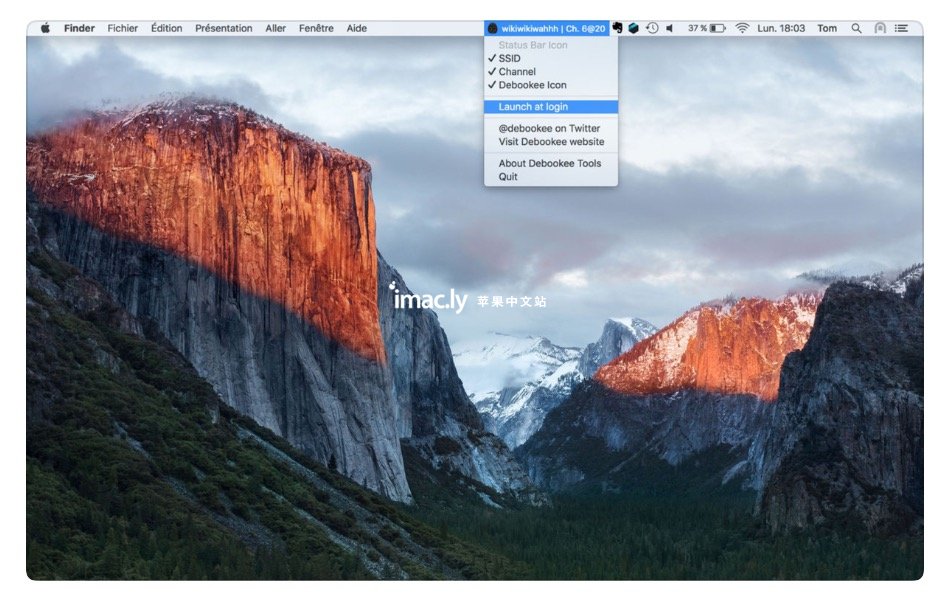The width and height of the screenshot is (936, 598).
Task: Toggle Channel display in status bar
Action: (x=551, y=72)
